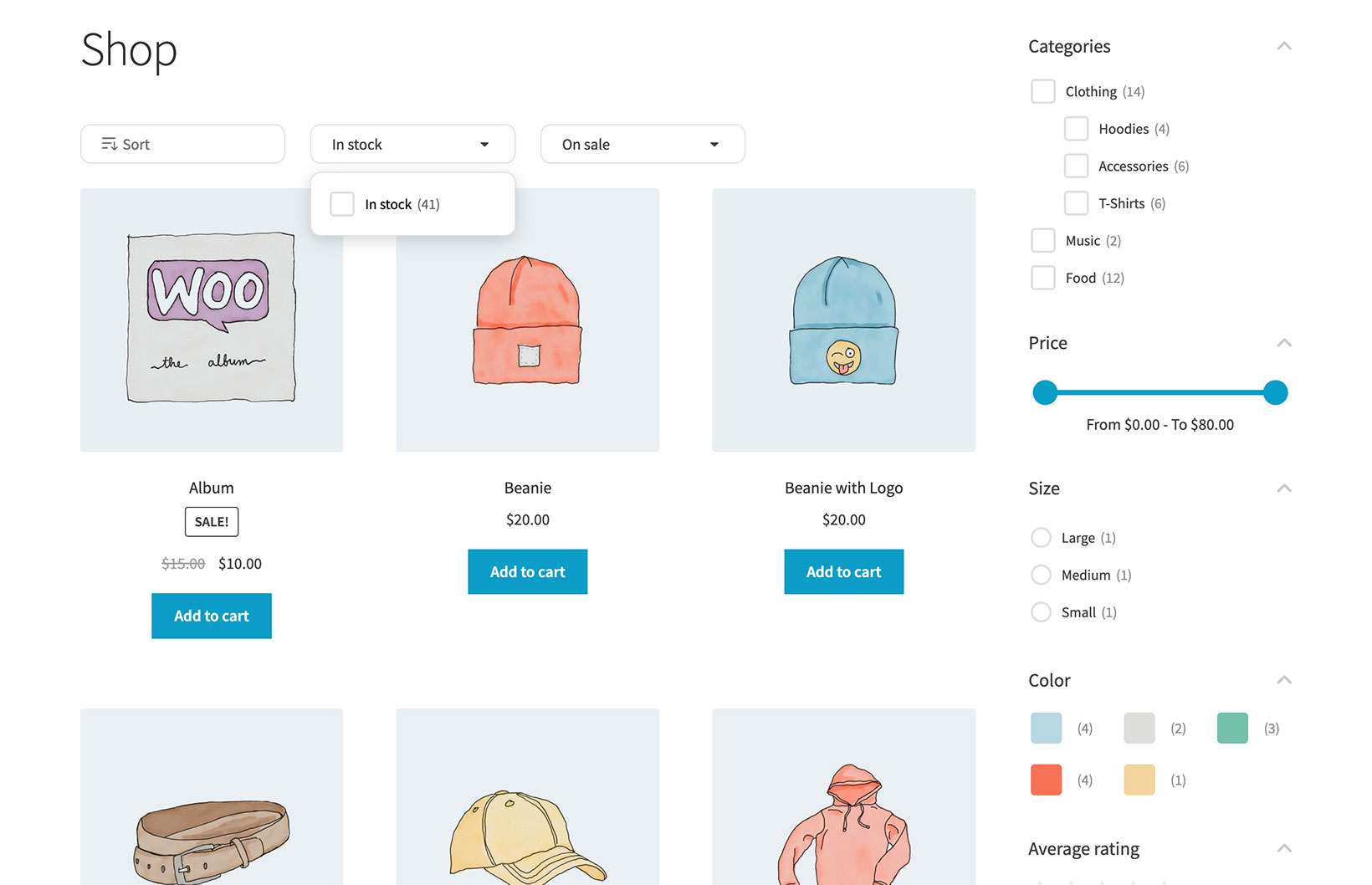Add the Beanie to cart

pos(527,572)
